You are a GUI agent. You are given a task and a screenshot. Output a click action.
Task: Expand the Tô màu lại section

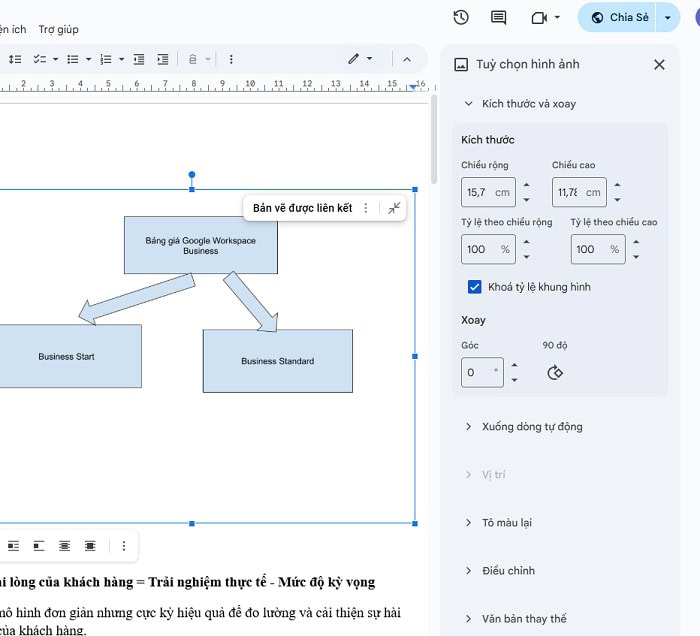(x=468, y=523)
